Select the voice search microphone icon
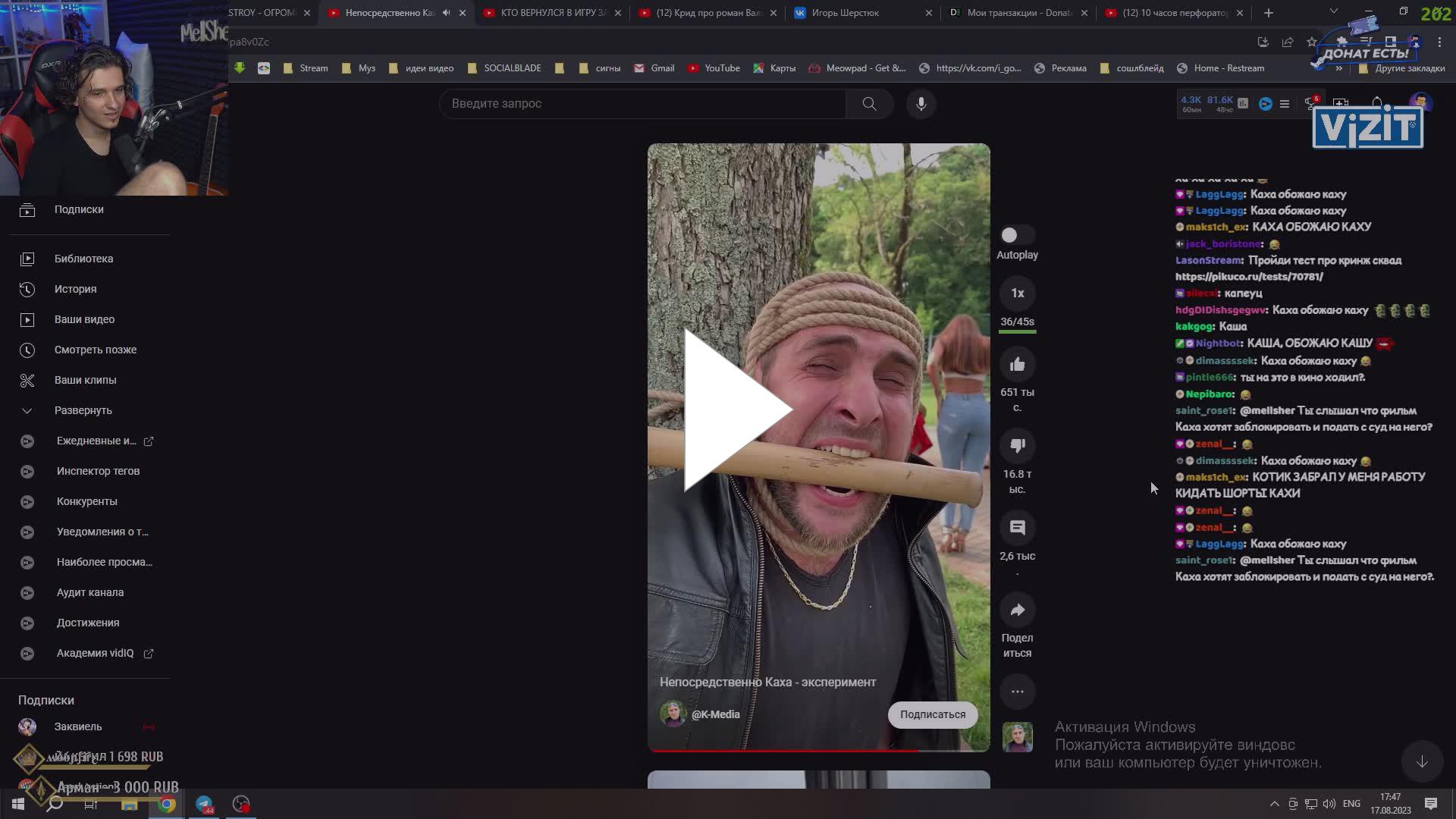This screenshot has height=819, width=1456. (921, 104)
